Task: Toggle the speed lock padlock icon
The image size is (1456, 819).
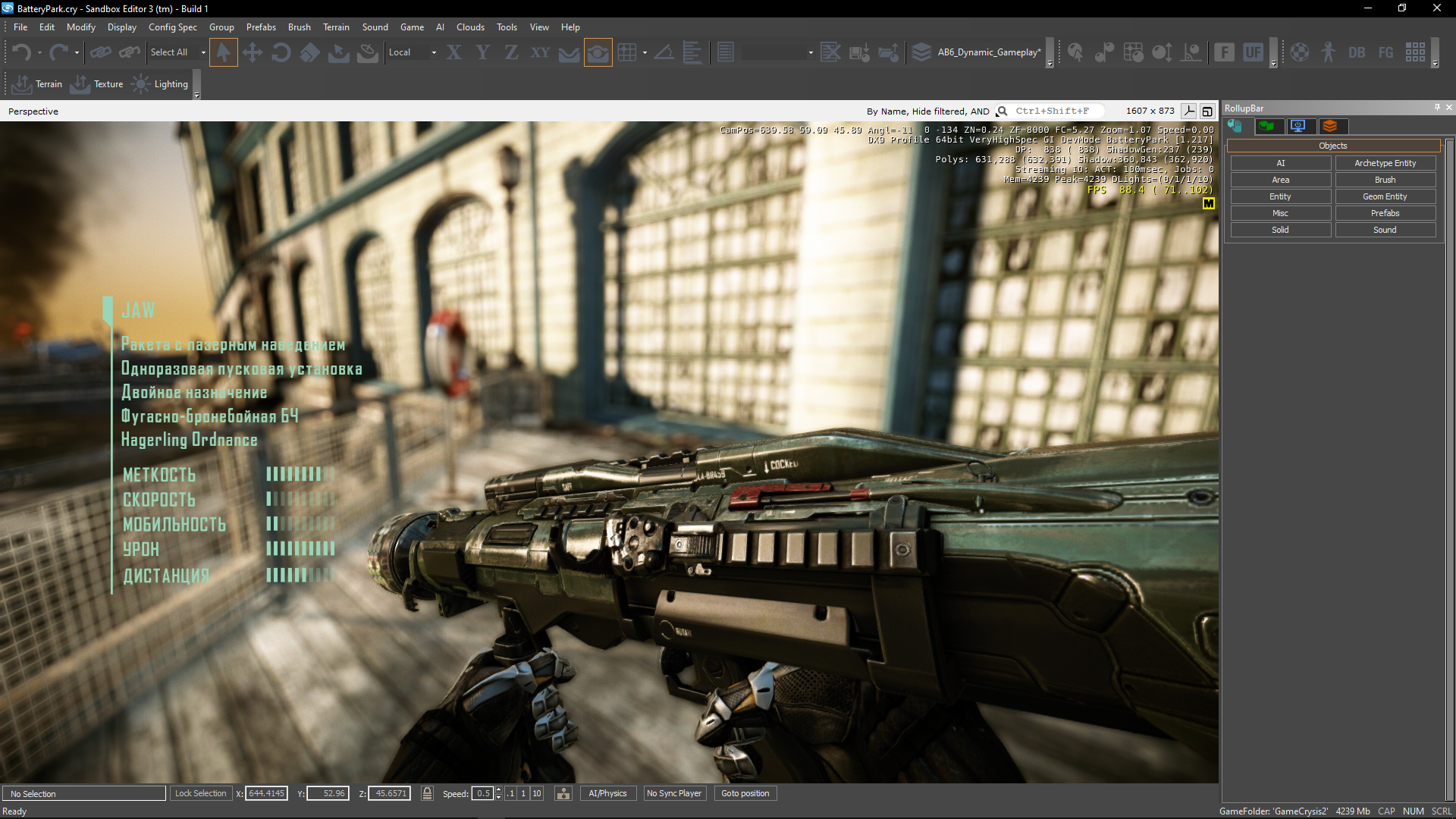Action: tap(427, 793)
